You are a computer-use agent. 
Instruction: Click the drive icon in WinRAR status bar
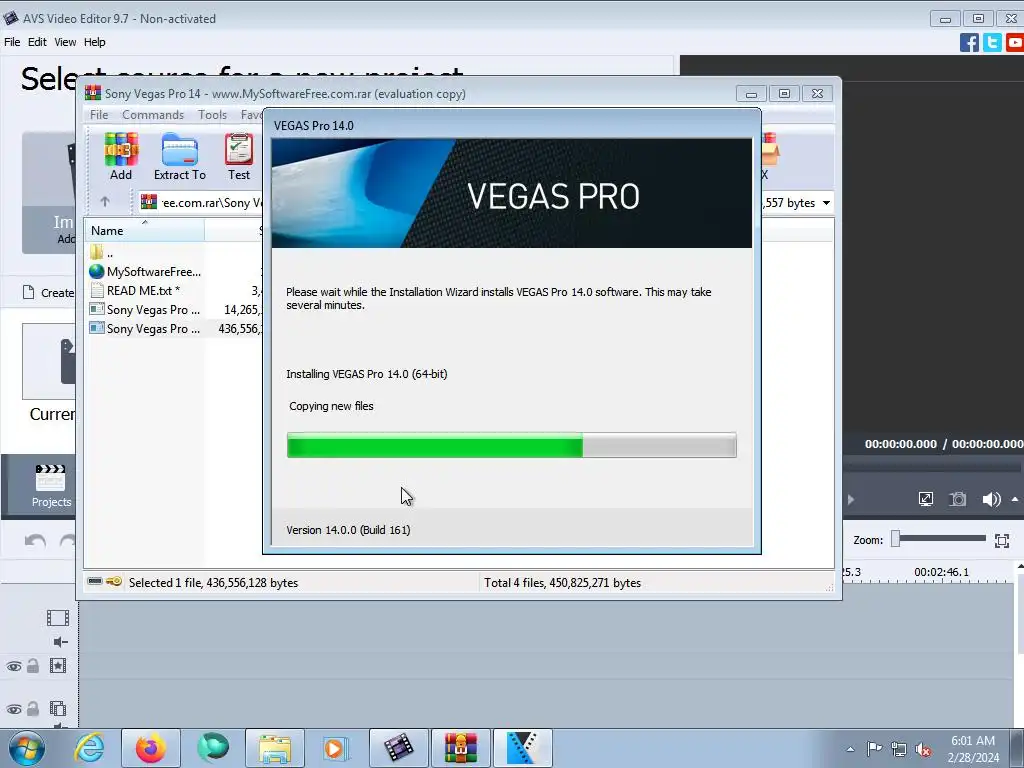pyautogui.click(x=95, y=581)
